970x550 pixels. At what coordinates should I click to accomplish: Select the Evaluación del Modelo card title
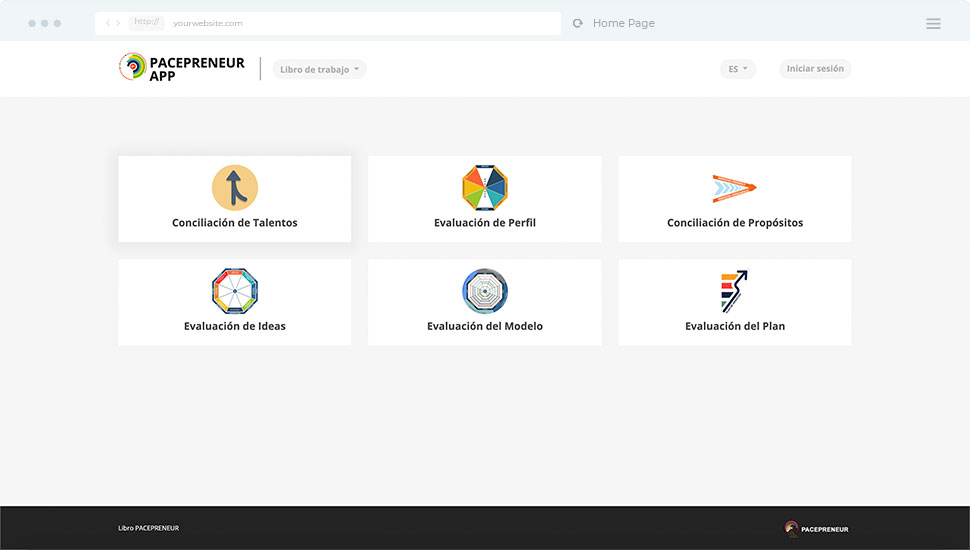485,326
